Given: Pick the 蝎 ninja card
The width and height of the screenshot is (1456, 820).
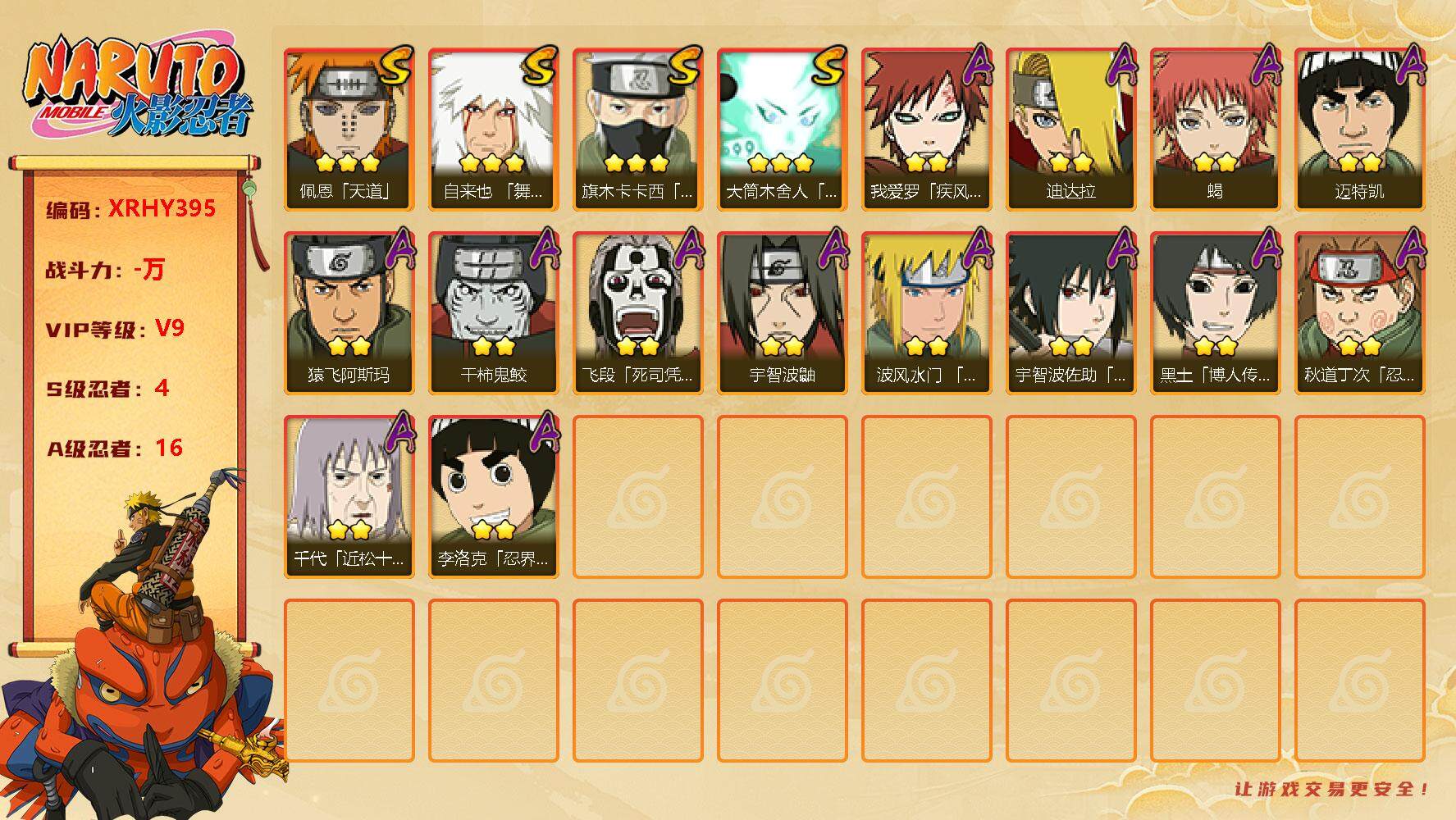Looking at the screenshot, I should [1215, 130].
